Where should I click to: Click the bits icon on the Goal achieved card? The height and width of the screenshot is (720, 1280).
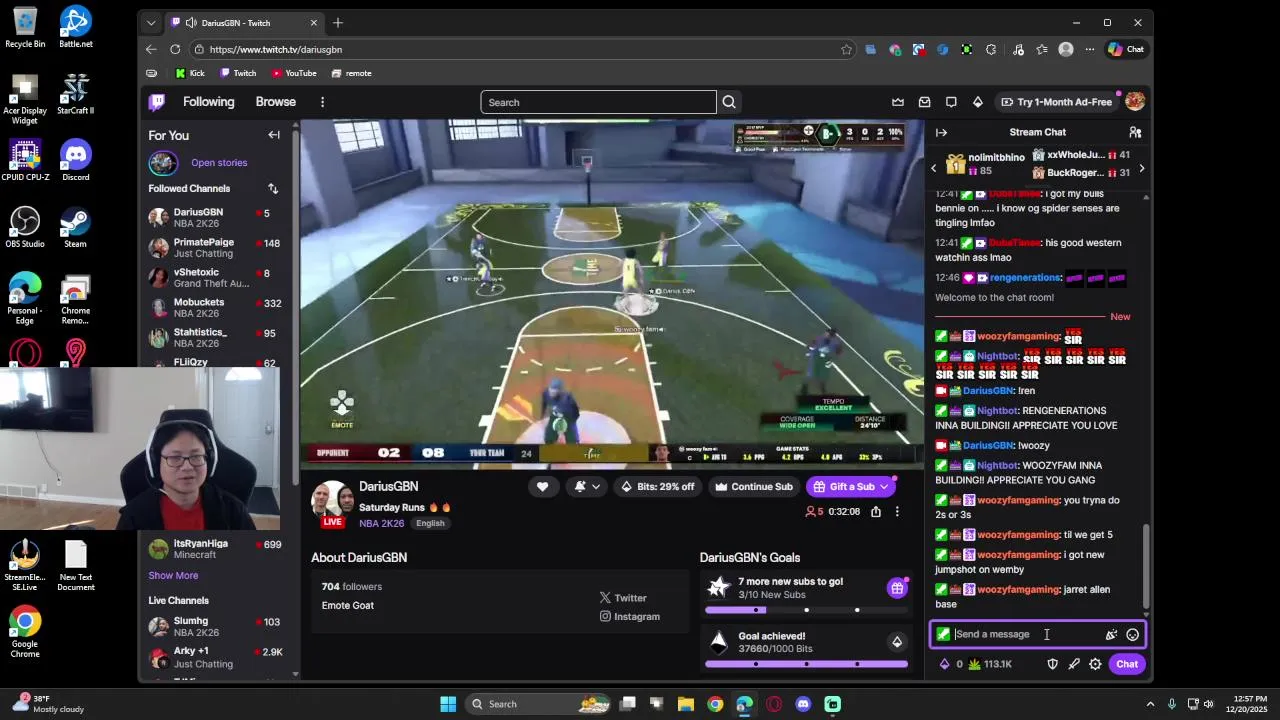pyautogui.click(x=897, y=642)
